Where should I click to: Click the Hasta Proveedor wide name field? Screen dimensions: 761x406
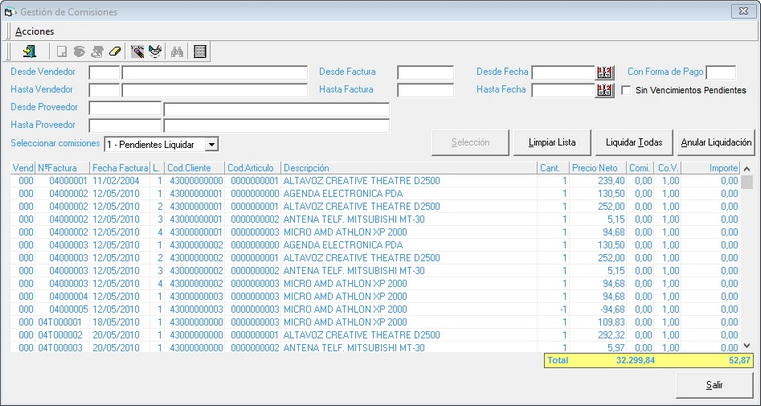coord(277,126)
